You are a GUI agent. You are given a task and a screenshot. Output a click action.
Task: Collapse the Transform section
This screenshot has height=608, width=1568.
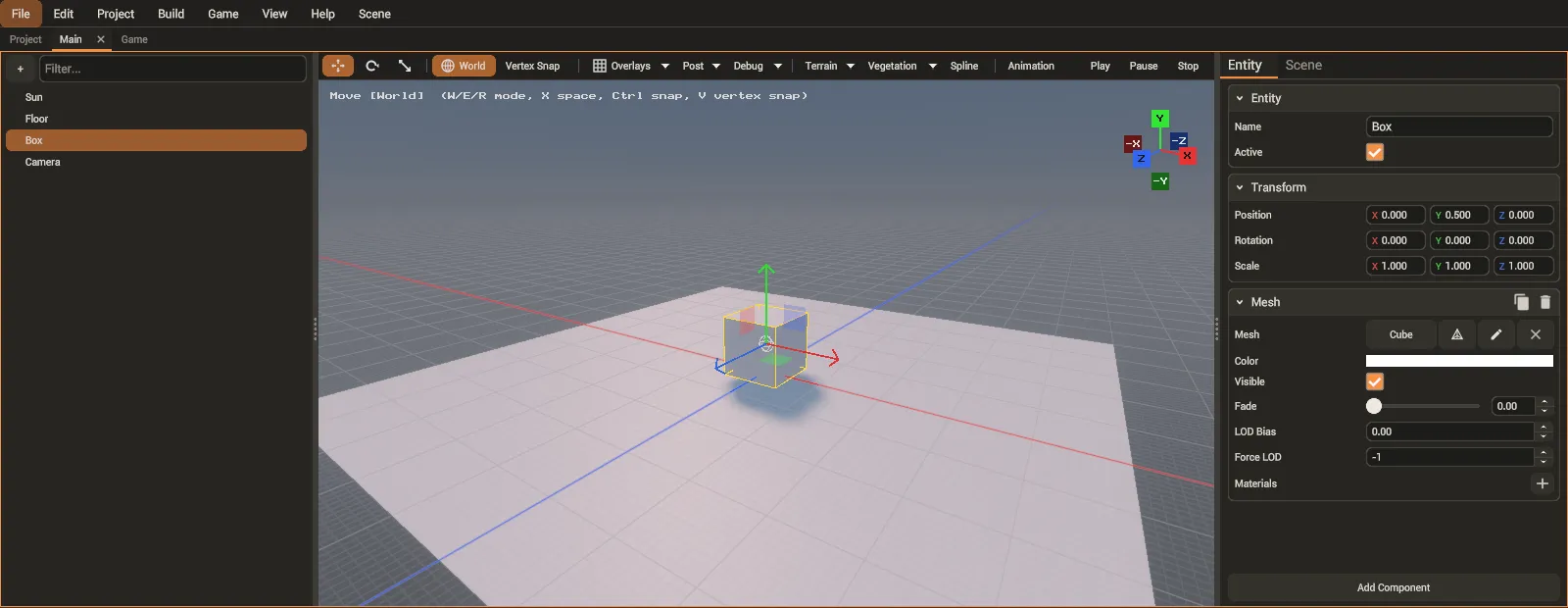pos(1240,187)
